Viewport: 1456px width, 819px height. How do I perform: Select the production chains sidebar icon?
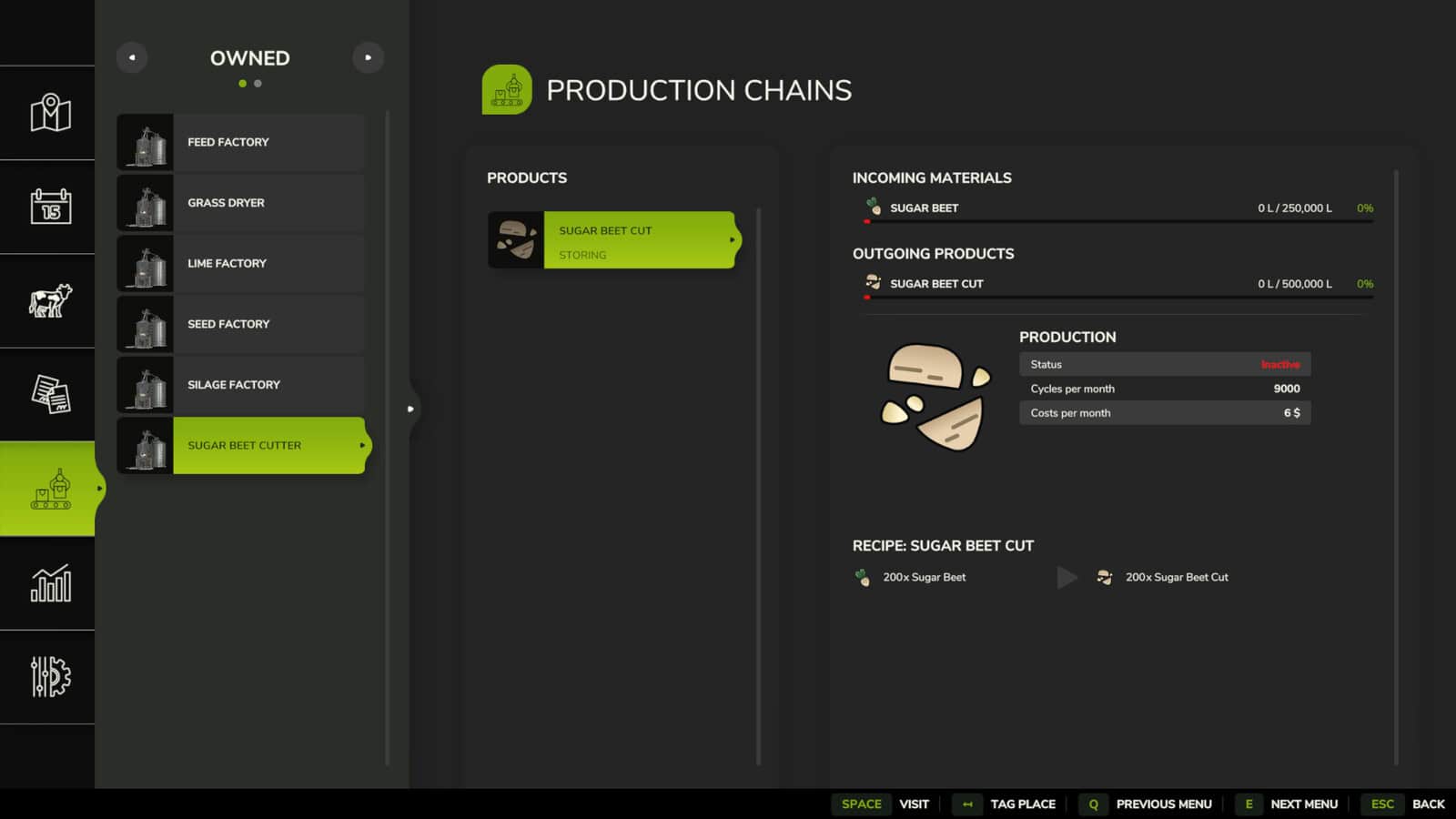[50, 489]
